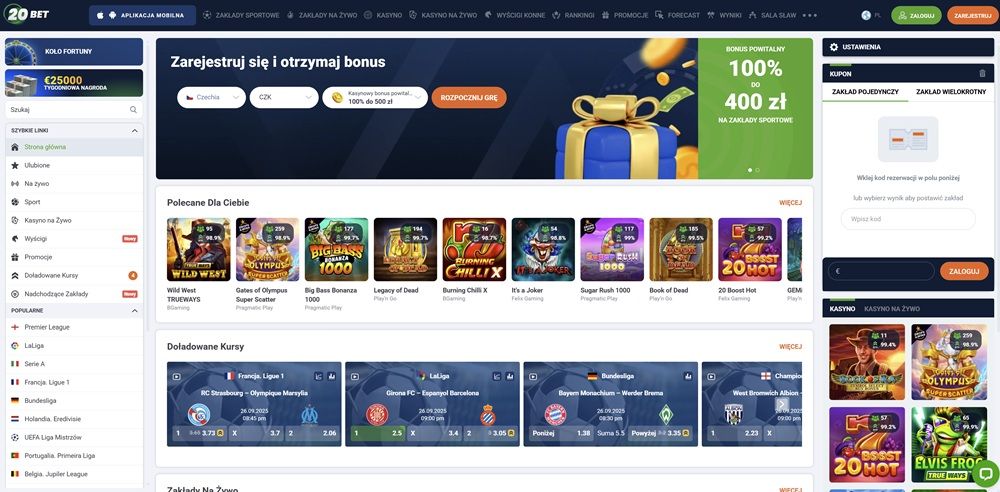Open the Czechia country dropdown
This screenshot has height=492, width=1000.
[x=211, y=98]
